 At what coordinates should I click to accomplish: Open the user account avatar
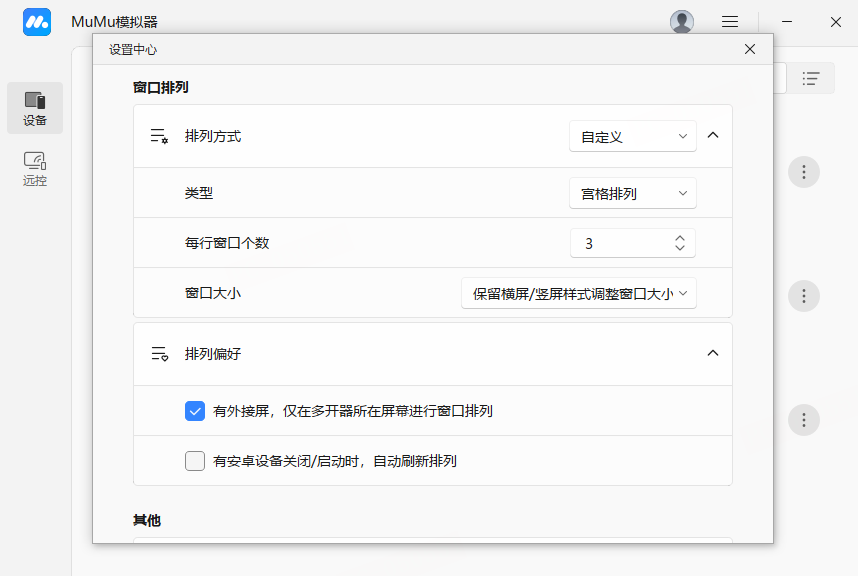click(682, 22)
